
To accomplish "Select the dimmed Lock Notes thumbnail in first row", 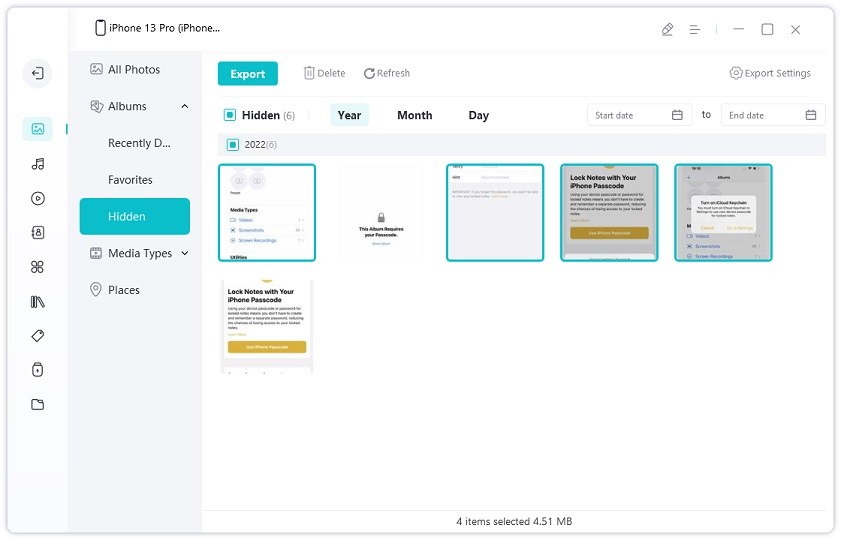I will coord(609,213).
